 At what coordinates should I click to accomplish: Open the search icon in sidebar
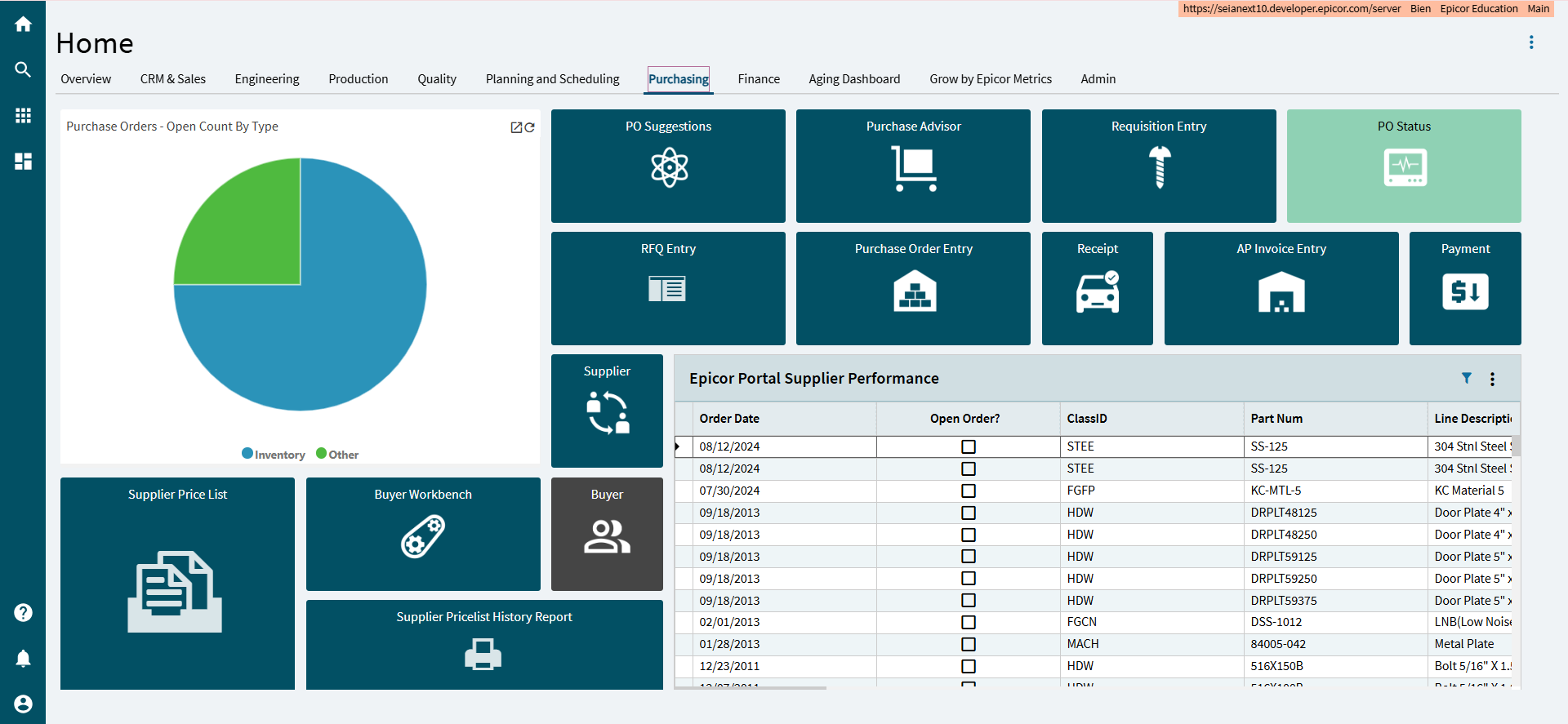[x=23, y=70]
